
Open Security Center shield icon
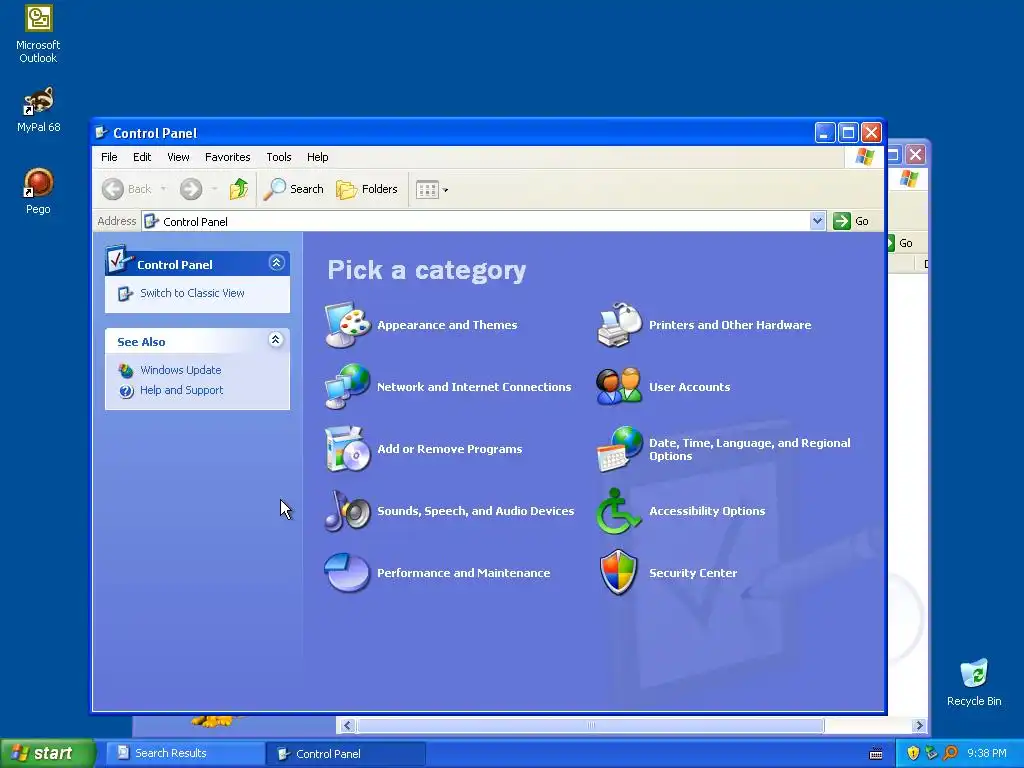tap(620, 573)
